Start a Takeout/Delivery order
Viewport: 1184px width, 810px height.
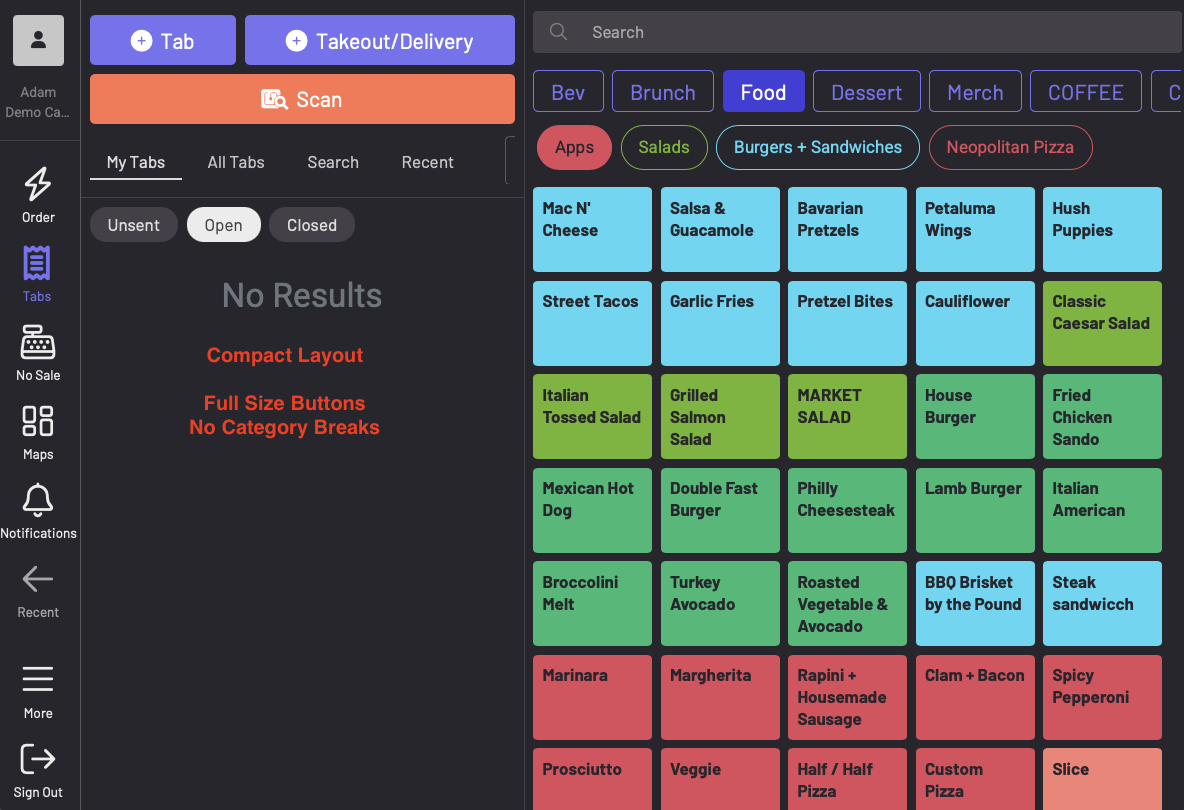pos(380,41)
